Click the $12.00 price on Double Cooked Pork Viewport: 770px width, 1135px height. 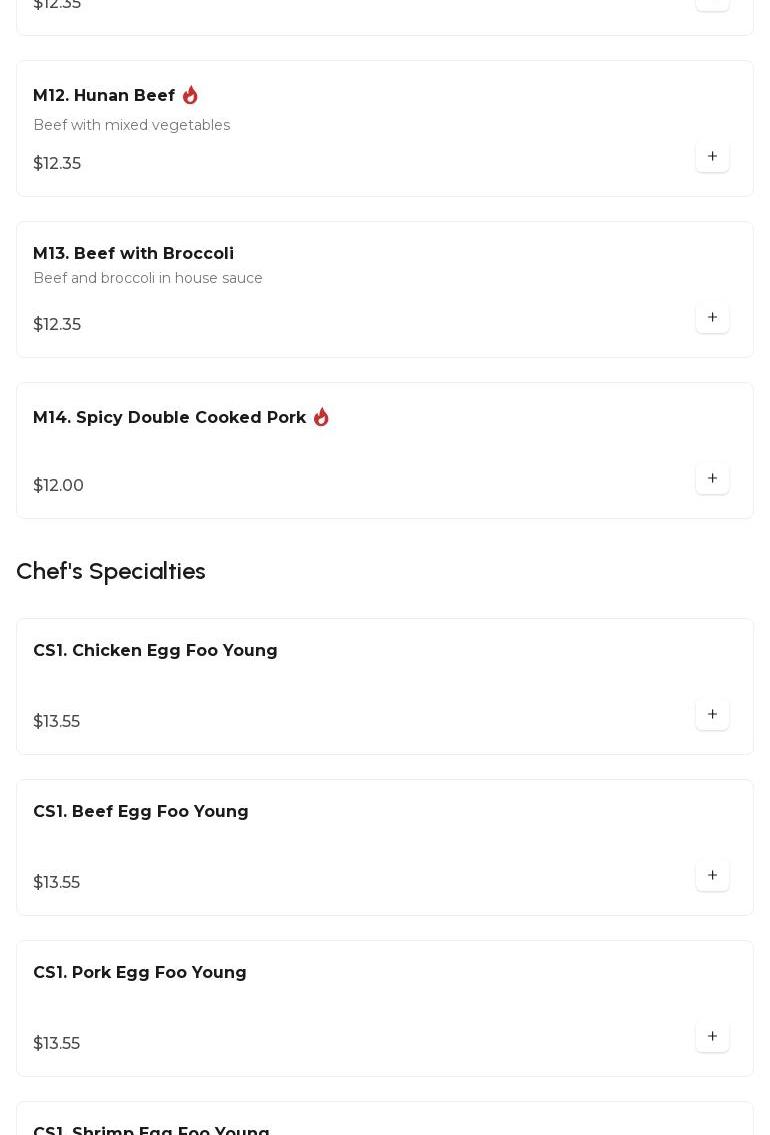pos(58,486)
